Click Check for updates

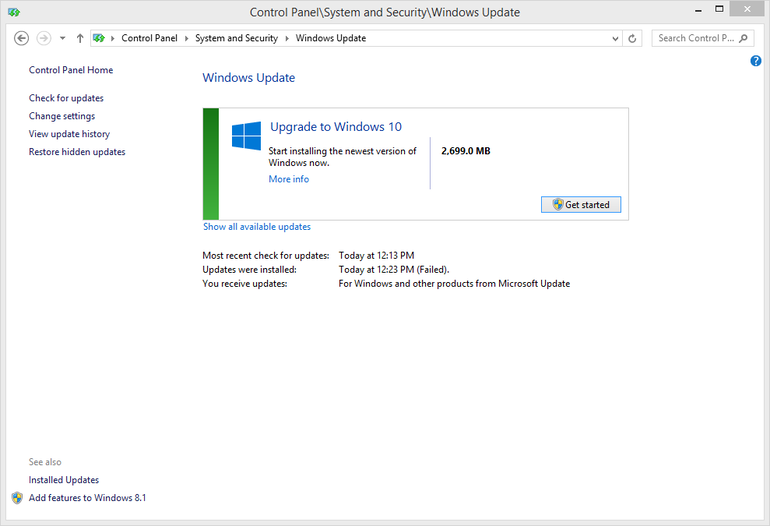pyautogui.click(x=66, y=98)
